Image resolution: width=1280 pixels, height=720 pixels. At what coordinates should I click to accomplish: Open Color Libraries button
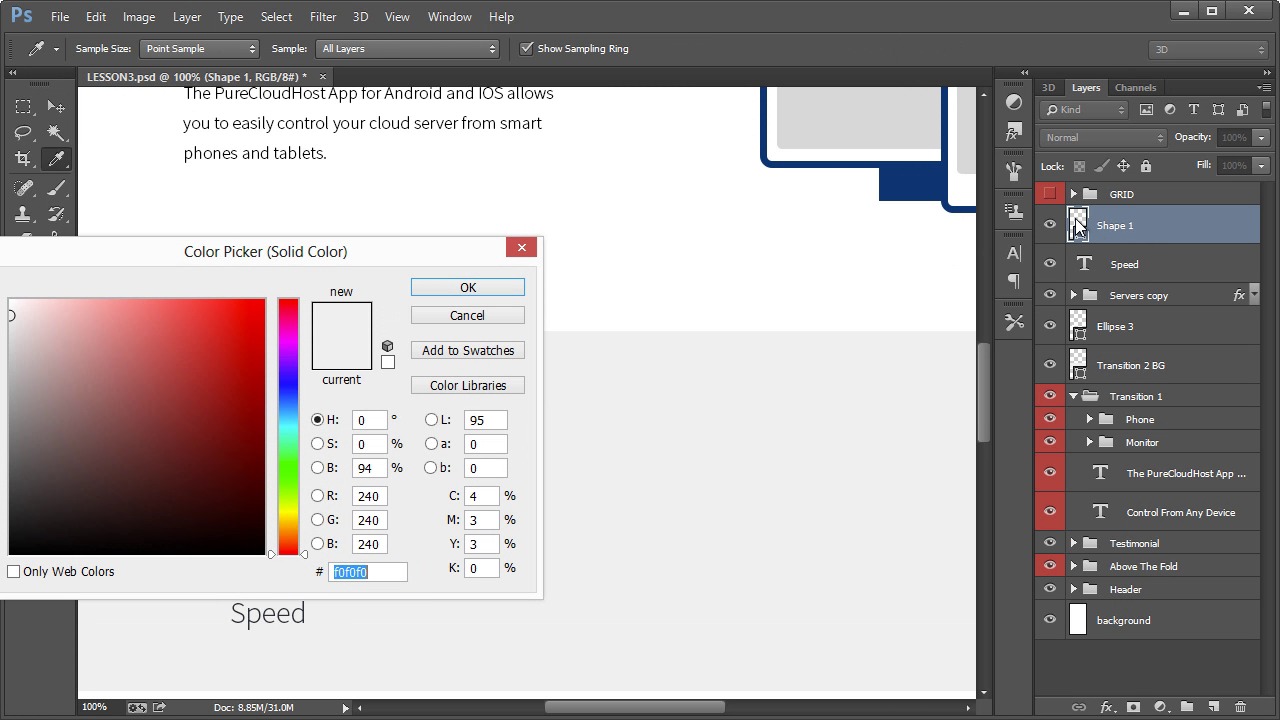468,386
